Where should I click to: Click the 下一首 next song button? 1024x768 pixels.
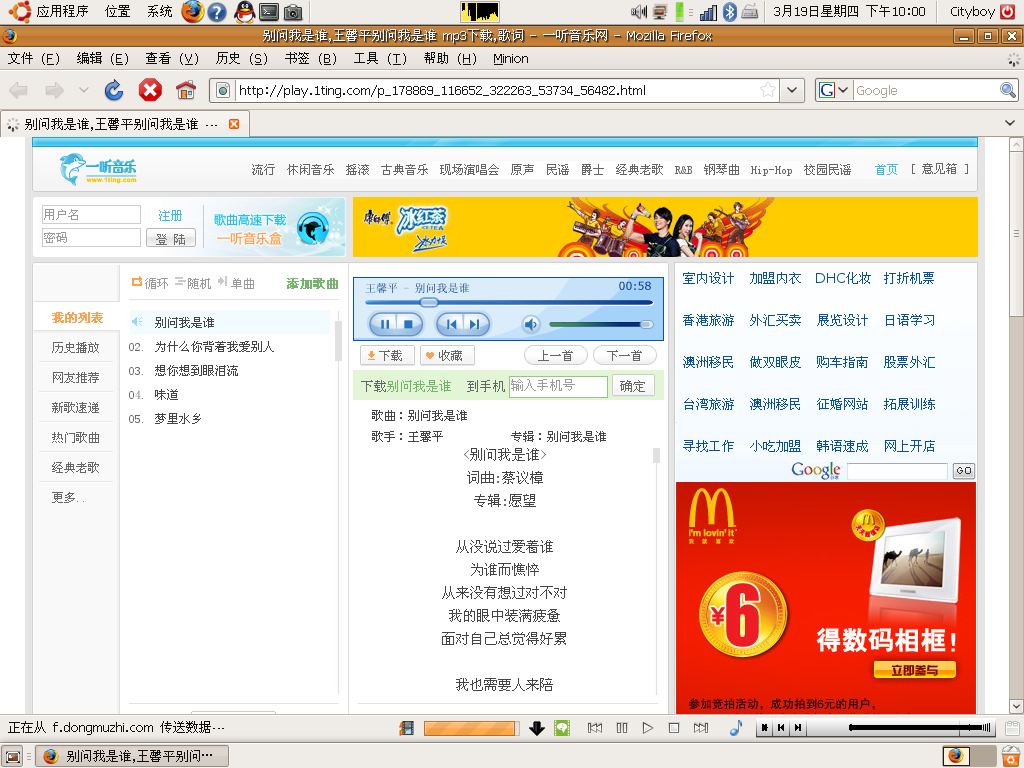tap(624, 355)
